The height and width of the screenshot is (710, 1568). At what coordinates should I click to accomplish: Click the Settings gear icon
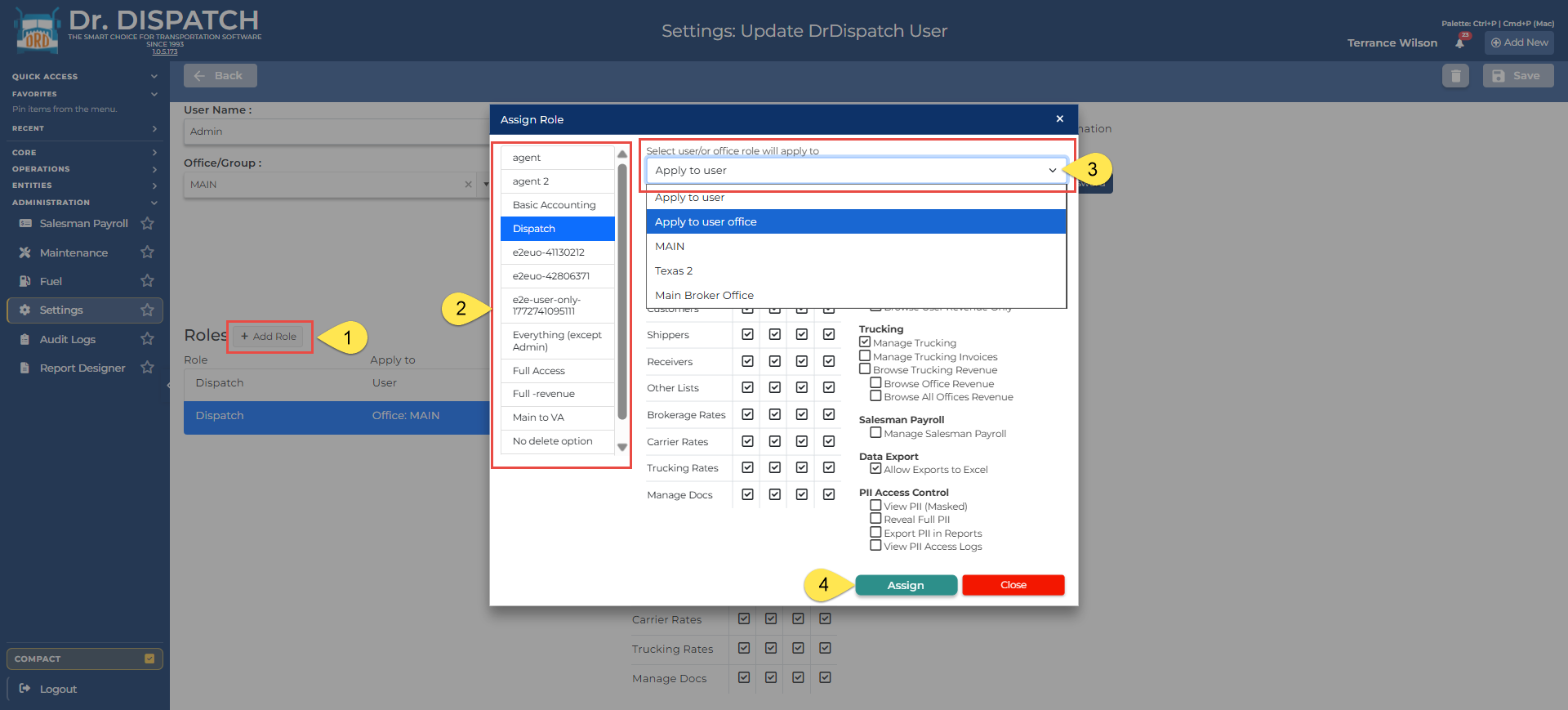[x=25, y=310]
